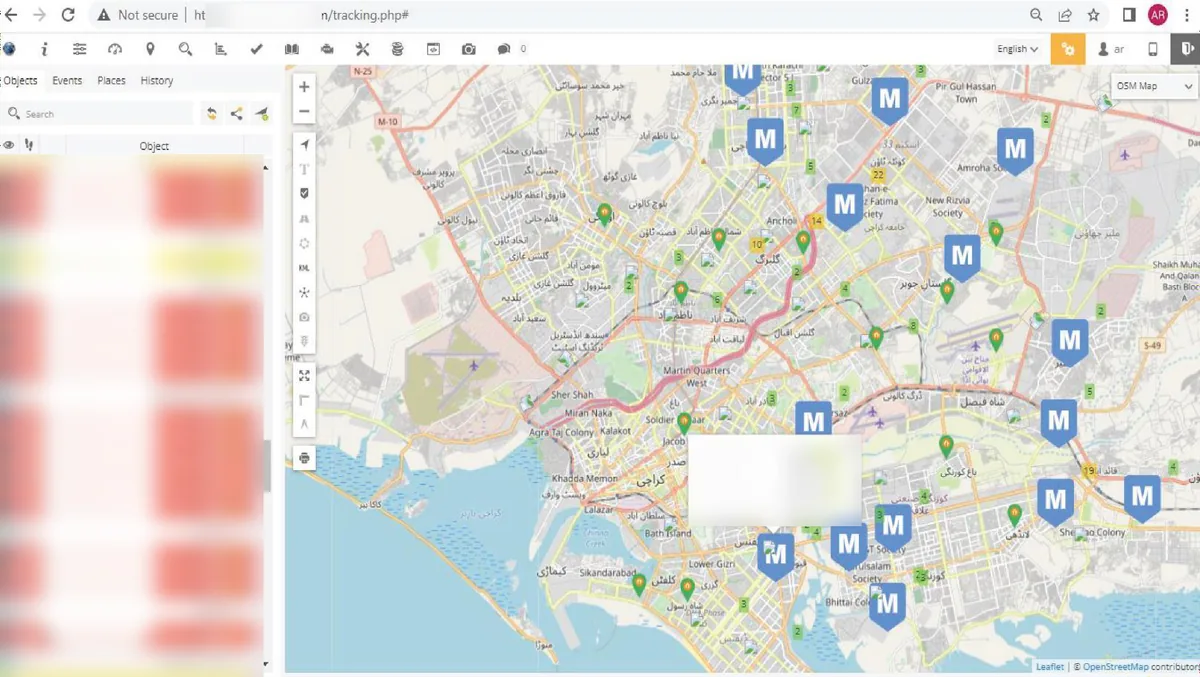
Task: Open the OSM Map layer dropdown
Action: pyautogui.click(x=1154, y=86)
